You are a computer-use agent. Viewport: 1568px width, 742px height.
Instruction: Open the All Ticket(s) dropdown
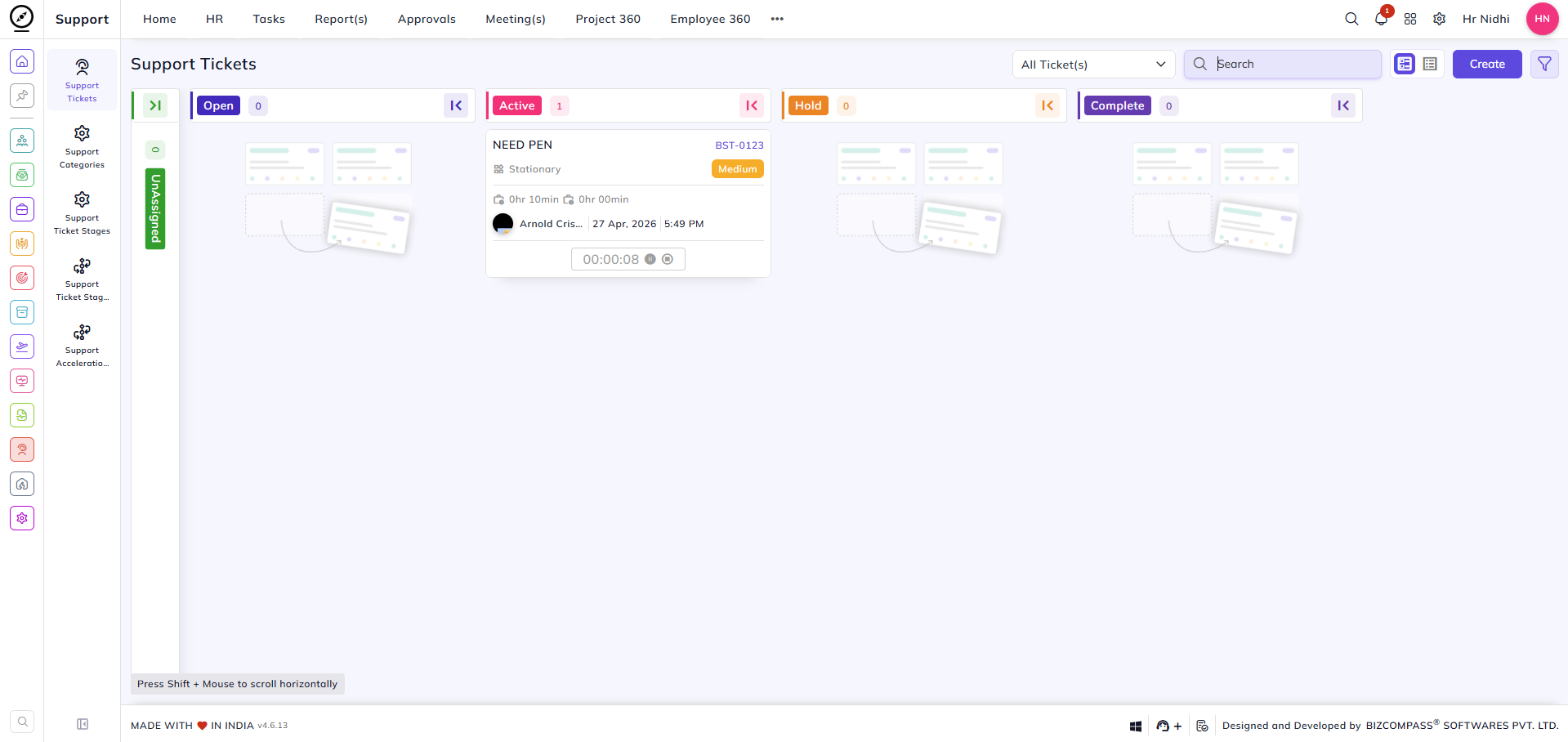pos(1093,65)
